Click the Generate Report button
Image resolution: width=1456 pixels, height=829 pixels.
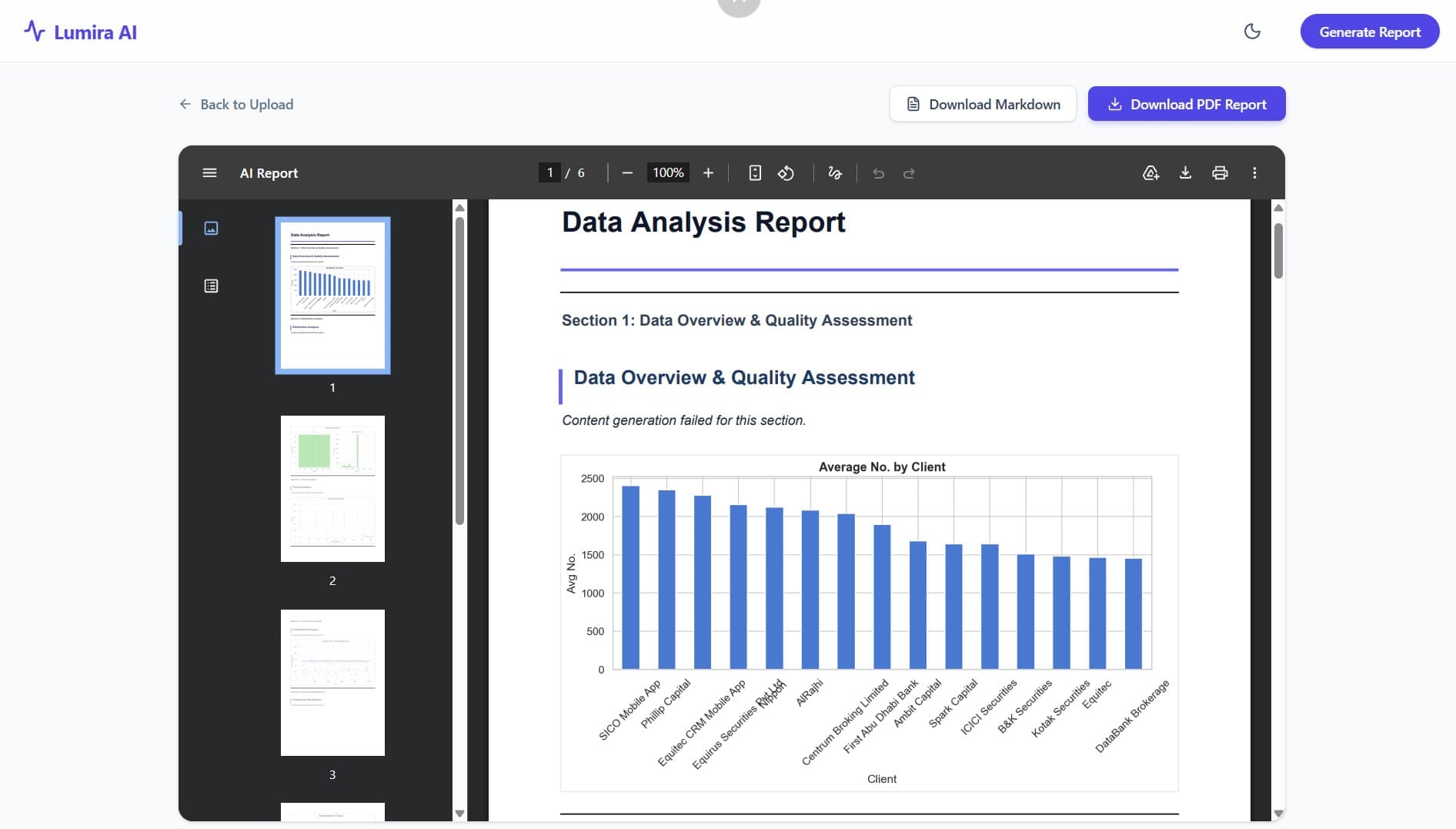coord(1370,32)
